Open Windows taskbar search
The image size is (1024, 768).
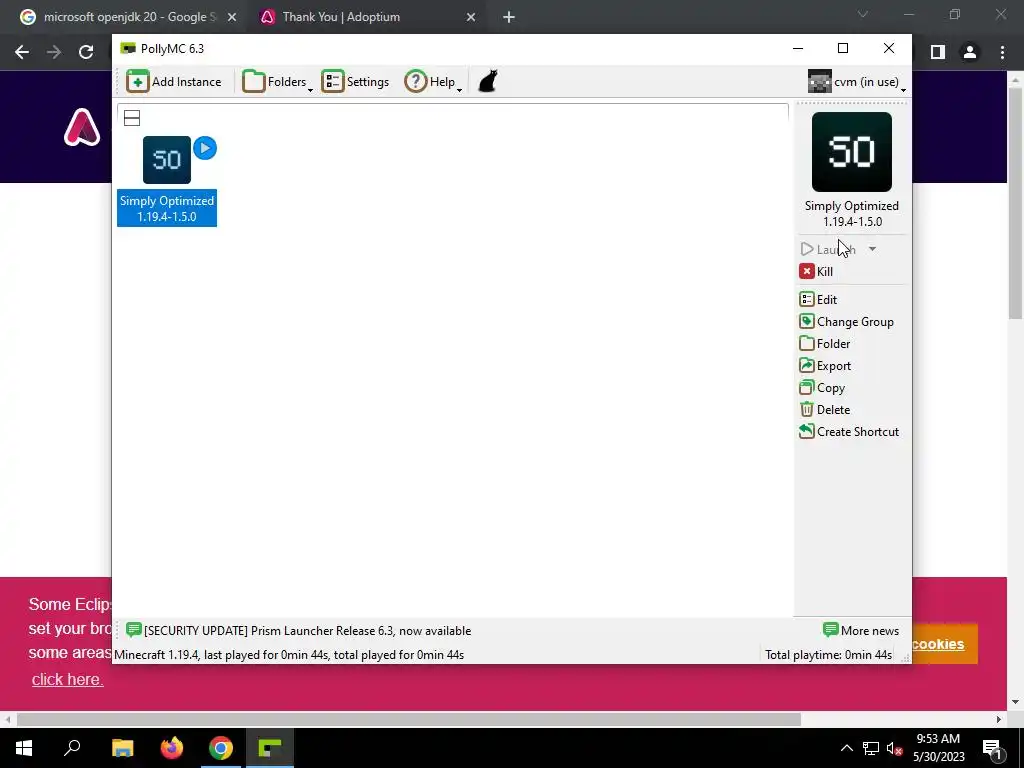(x=72, y=748)
